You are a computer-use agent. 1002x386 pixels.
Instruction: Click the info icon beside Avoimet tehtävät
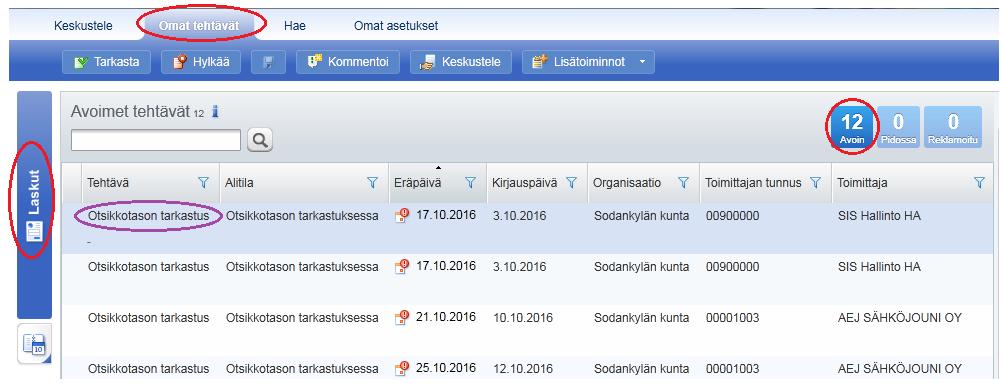pos(215,112)
